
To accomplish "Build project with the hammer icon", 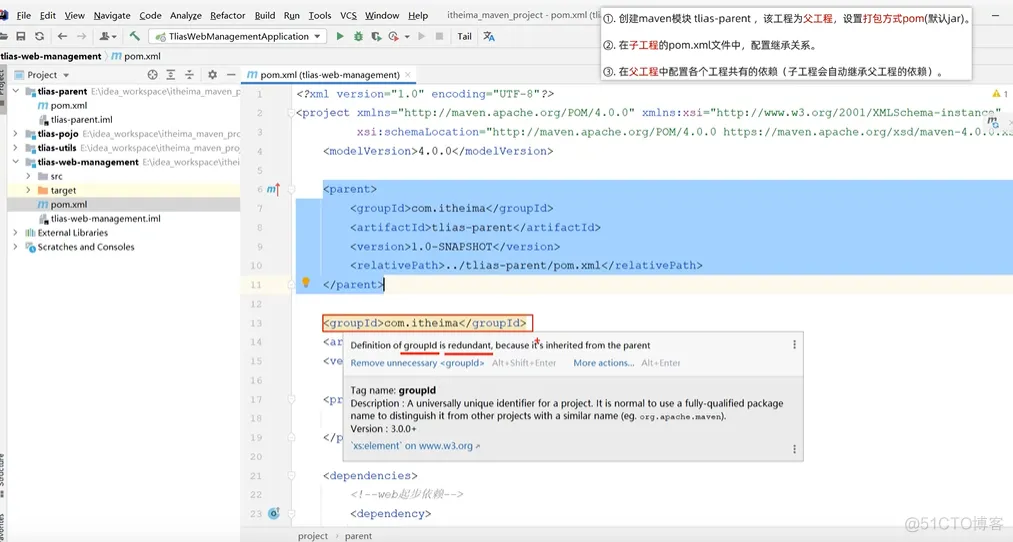I will coord(134,36).
